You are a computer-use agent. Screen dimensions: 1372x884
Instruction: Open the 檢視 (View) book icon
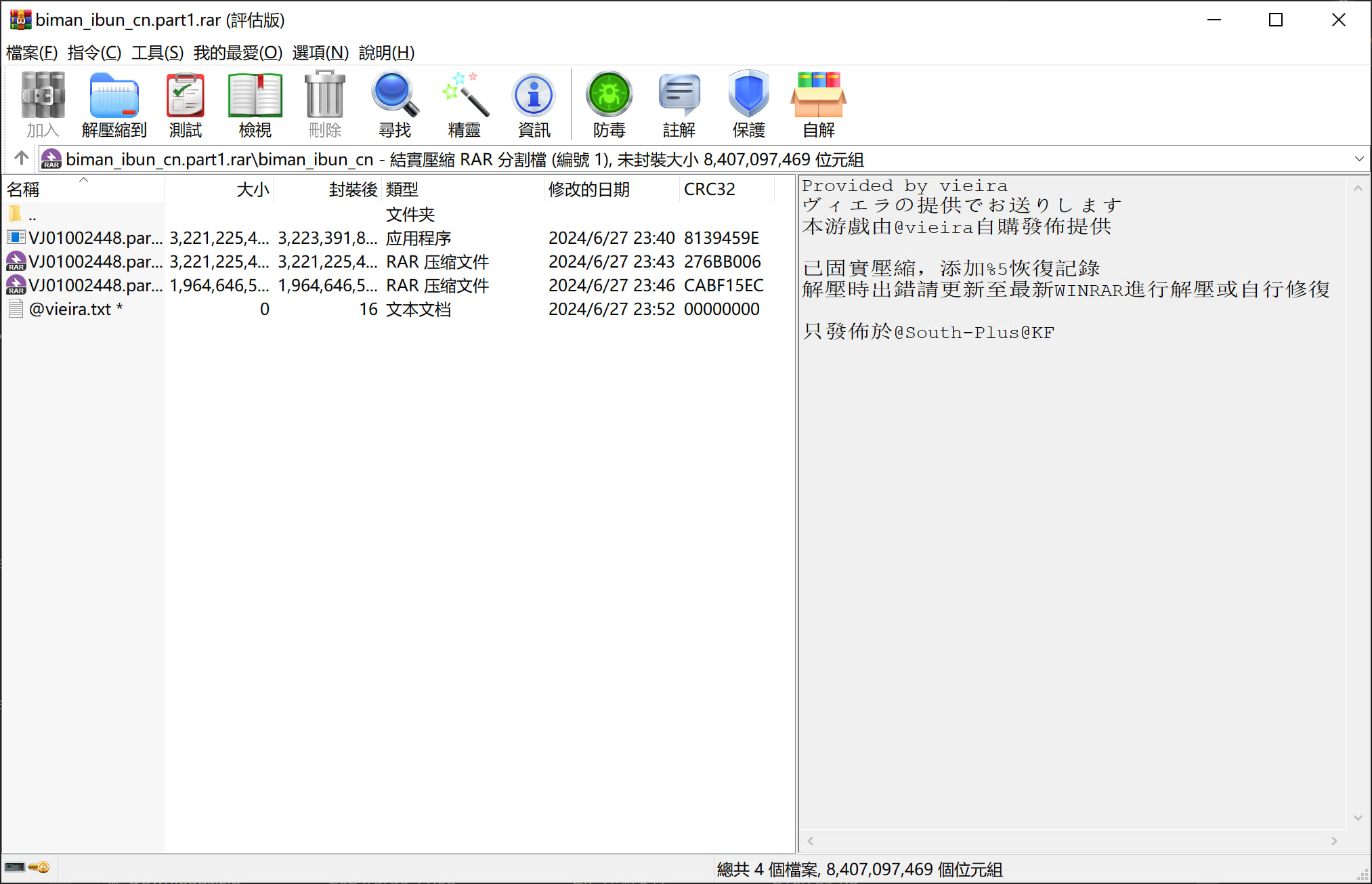(255, 104)
